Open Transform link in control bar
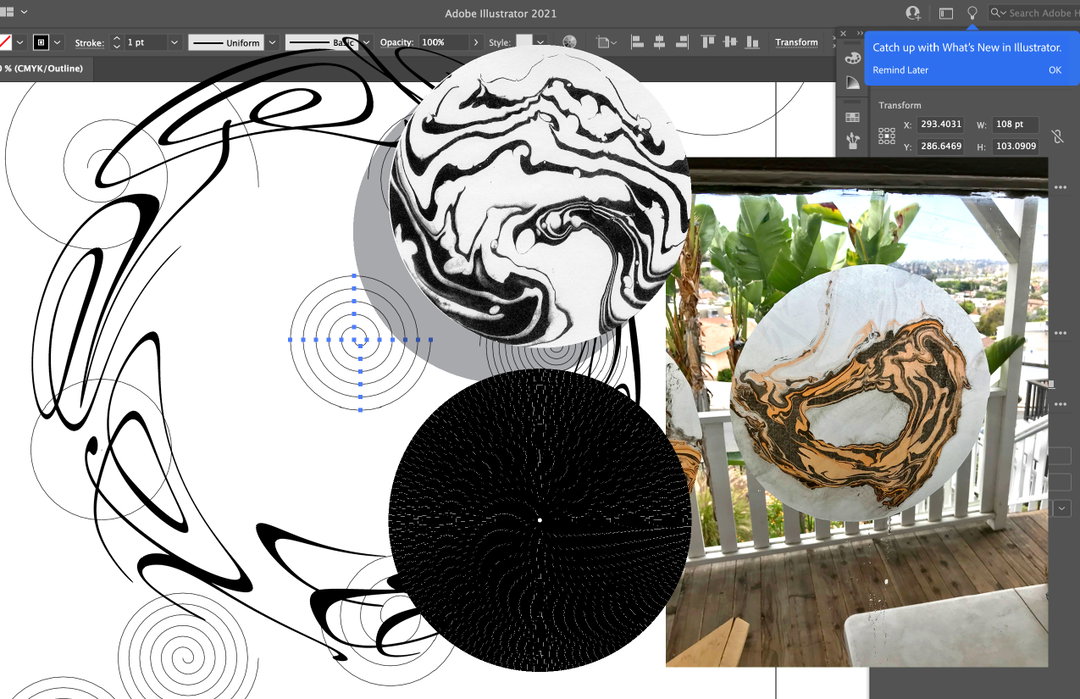Screen dimensions: 1080x699 (x=796, y=42)
